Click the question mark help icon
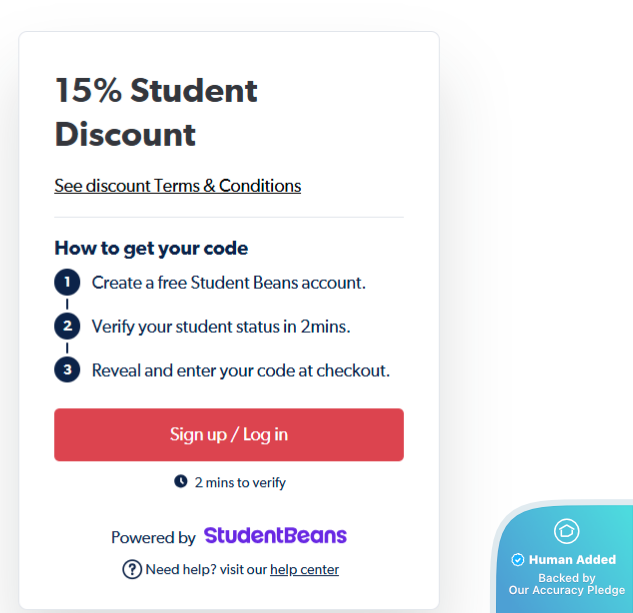The width and height of the screenshot is (633, 613). coord(132,569)
